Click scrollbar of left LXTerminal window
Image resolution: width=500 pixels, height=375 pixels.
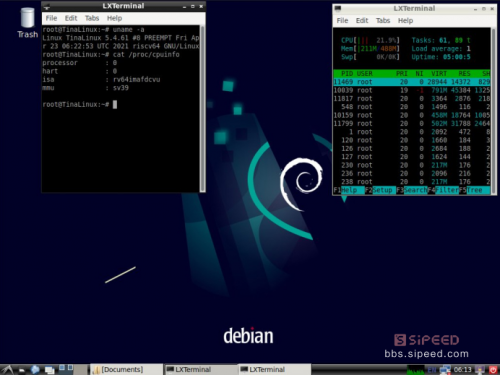(x=202, y=109)
